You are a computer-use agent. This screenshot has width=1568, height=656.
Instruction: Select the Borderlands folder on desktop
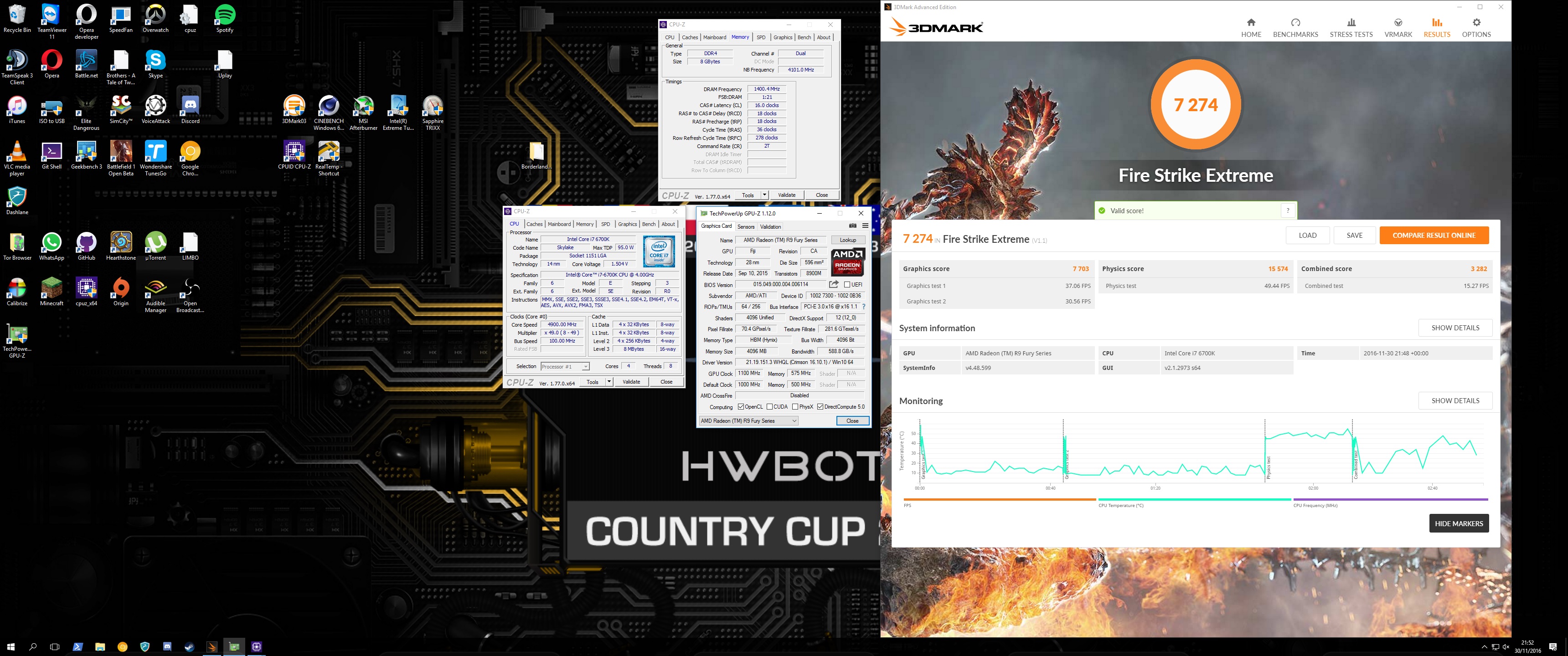click(536, 155)
